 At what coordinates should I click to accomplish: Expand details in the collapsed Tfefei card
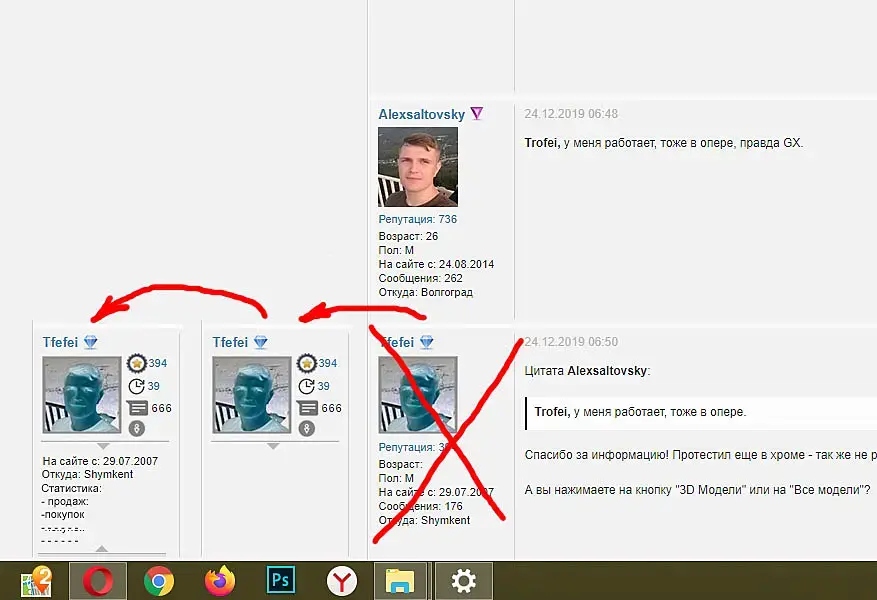[x=273, y=446]
